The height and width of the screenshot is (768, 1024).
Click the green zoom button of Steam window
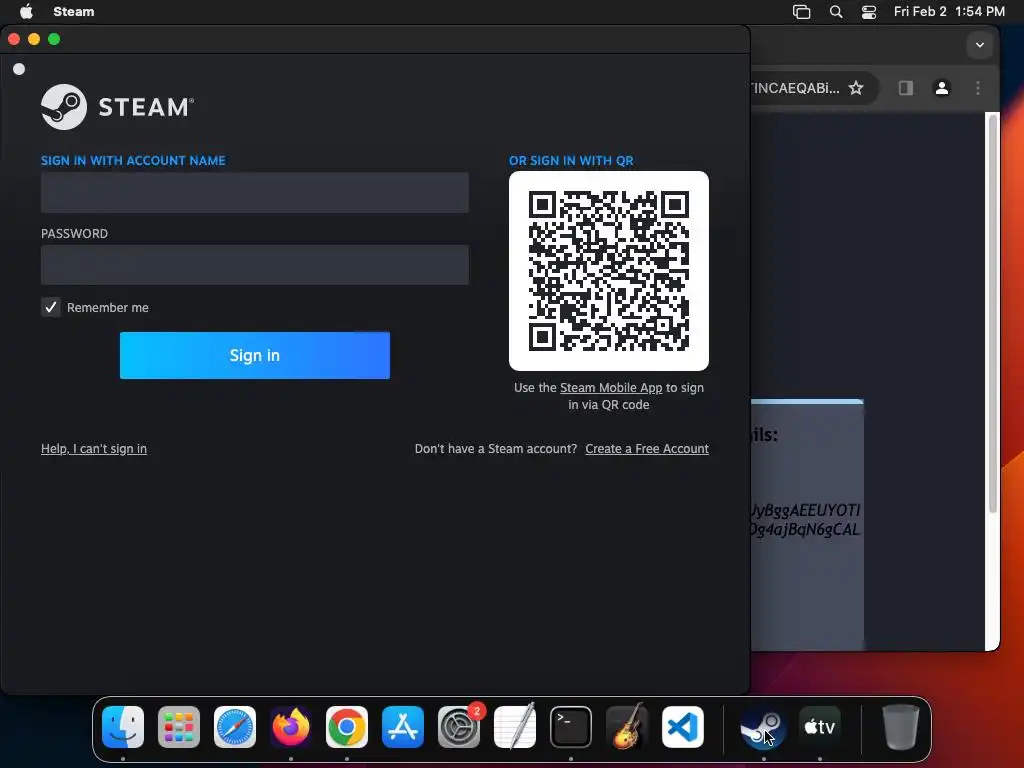click(54, 39)
